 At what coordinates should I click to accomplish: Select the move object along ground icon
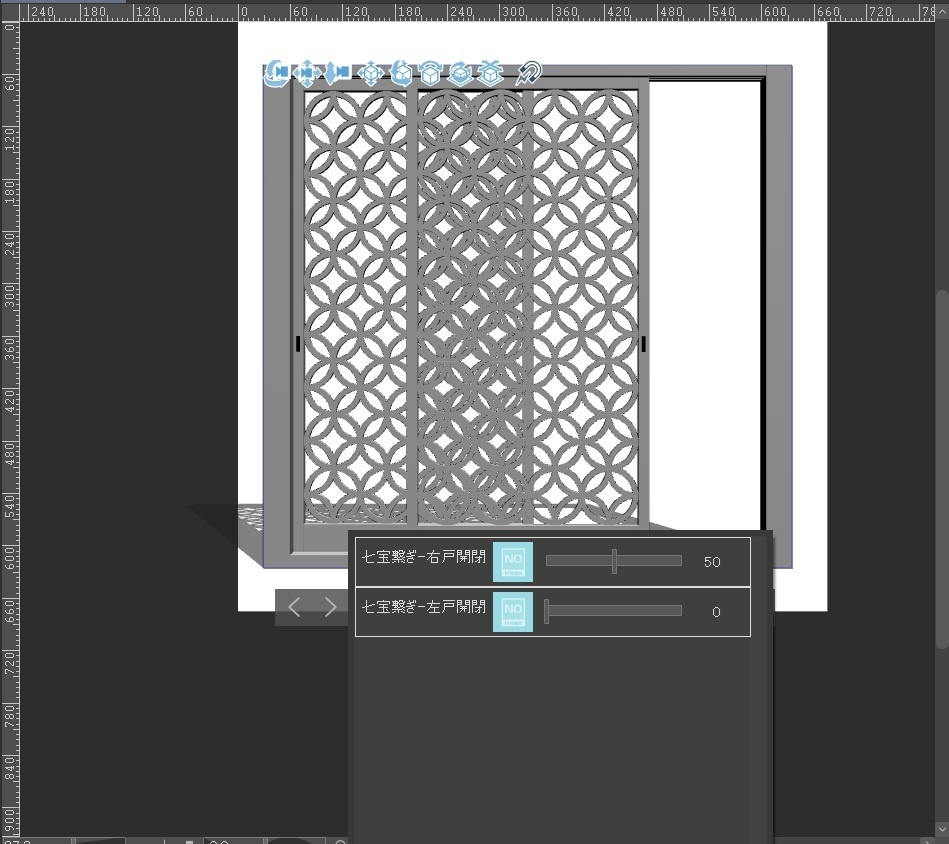click(x=490, y=73)
